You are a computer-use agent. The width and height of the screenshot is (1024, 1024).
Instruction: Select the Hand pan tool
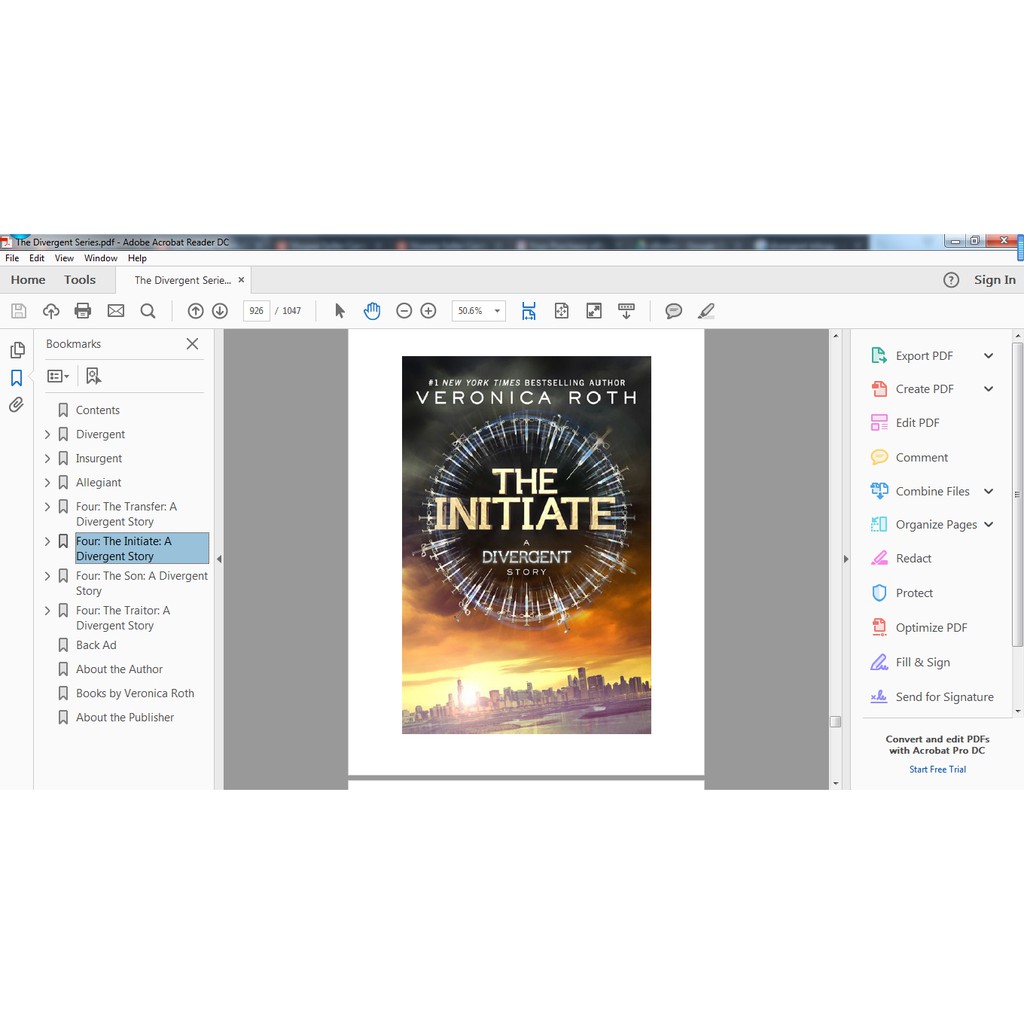tap(372, 311)
